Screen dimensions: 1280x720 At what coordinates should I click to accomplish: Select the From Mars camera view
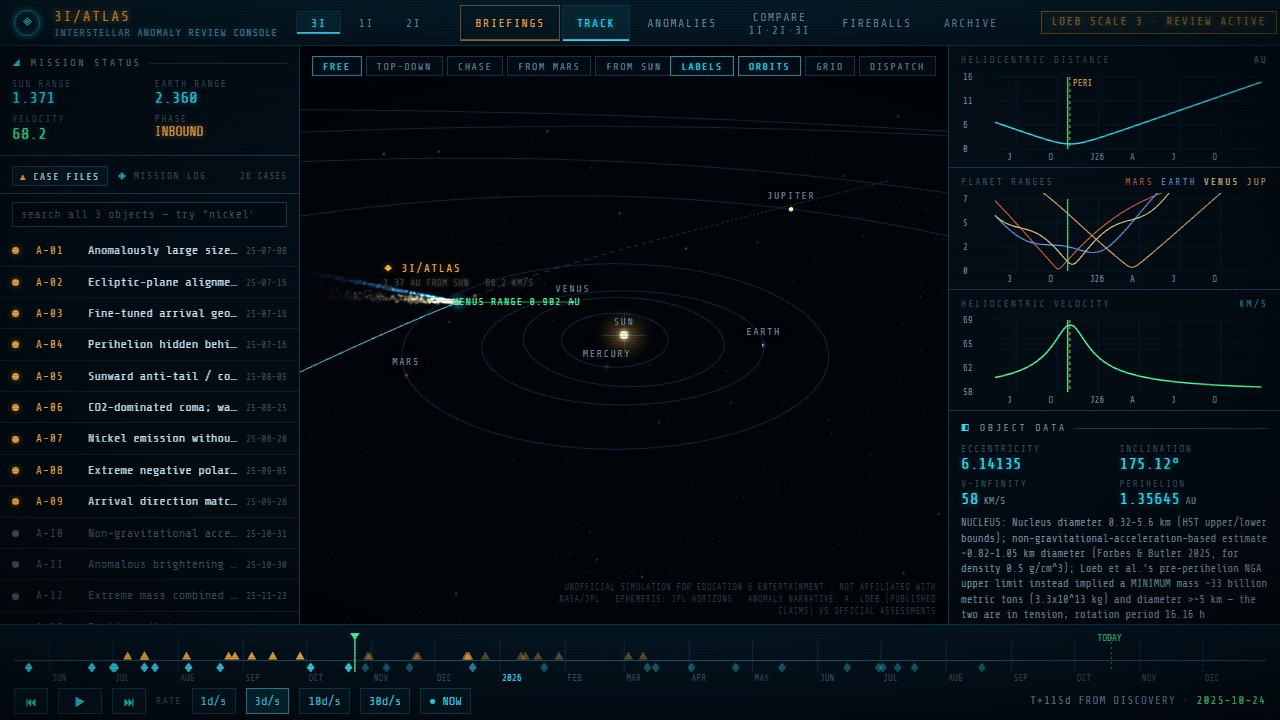click(549, 67)
